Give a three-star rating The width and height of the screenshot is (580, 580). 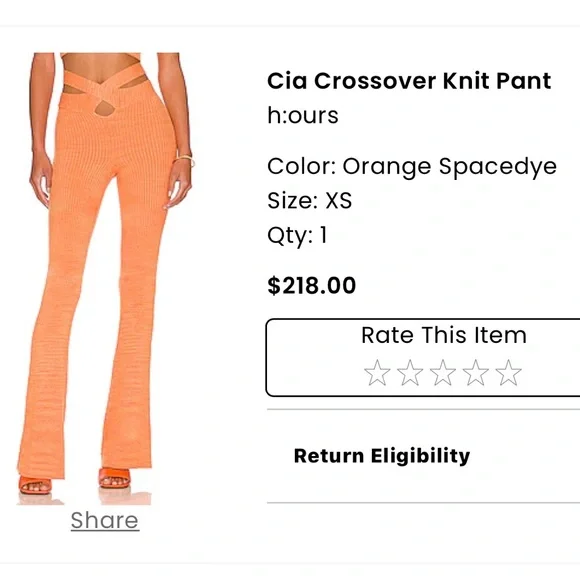pyautogui.click(x=443, y=373)
